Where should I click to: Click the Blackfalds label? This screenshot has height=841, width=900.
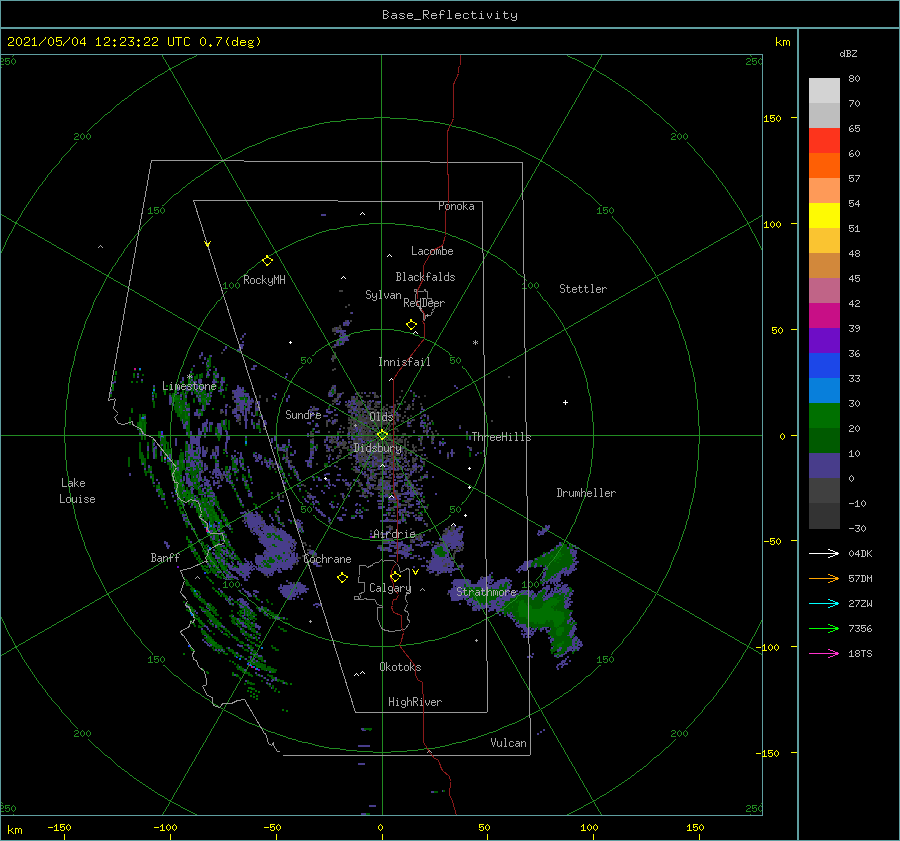click(x=425, y=277)
